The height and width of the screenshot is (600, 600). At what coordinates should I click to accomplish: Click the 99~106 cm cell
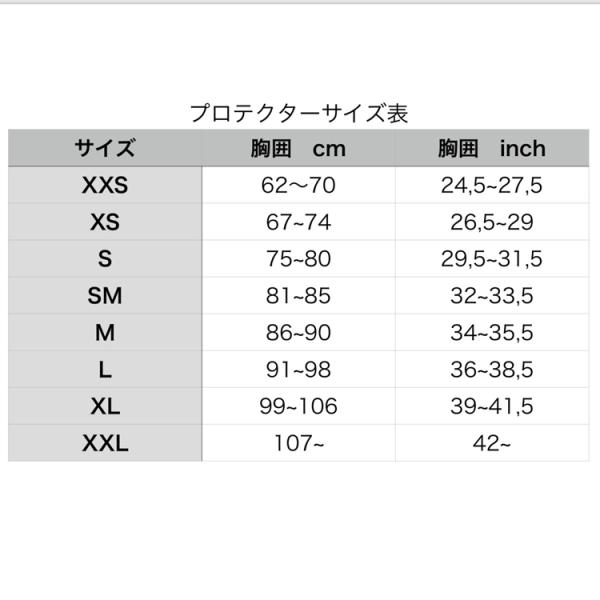(x=298, y=406)
